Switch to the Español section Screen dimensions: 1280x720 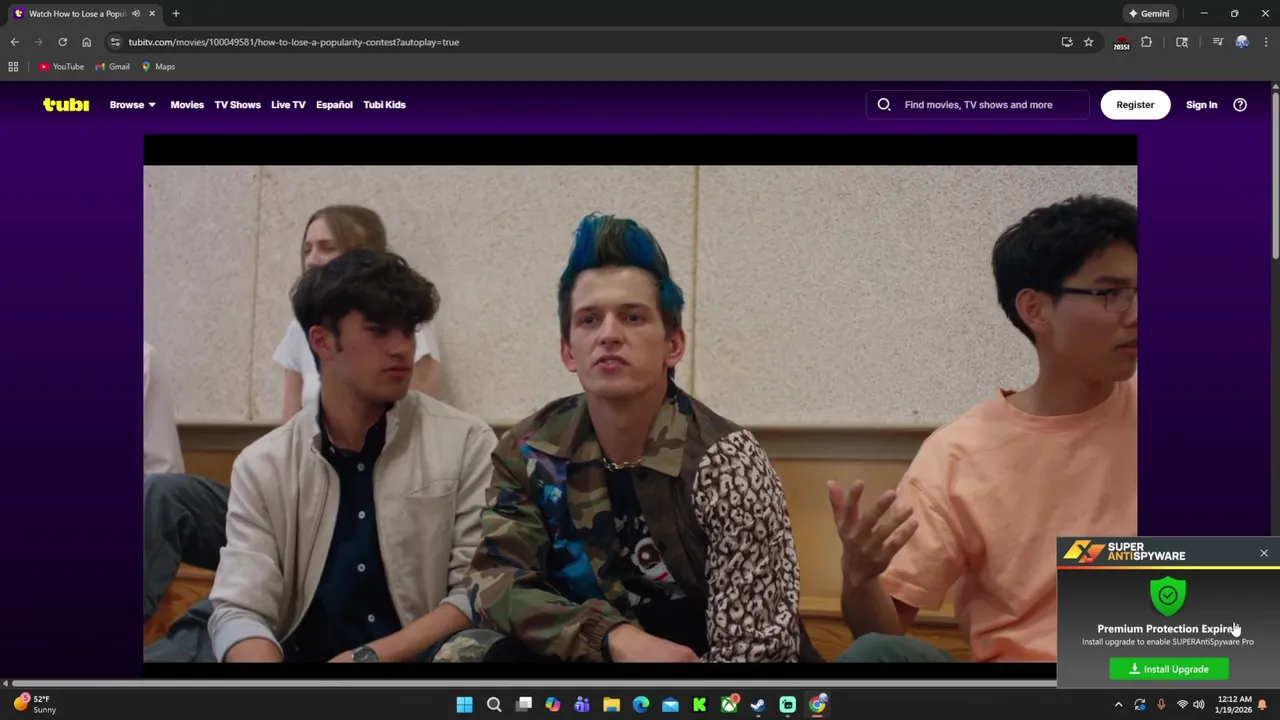(334, 105)
